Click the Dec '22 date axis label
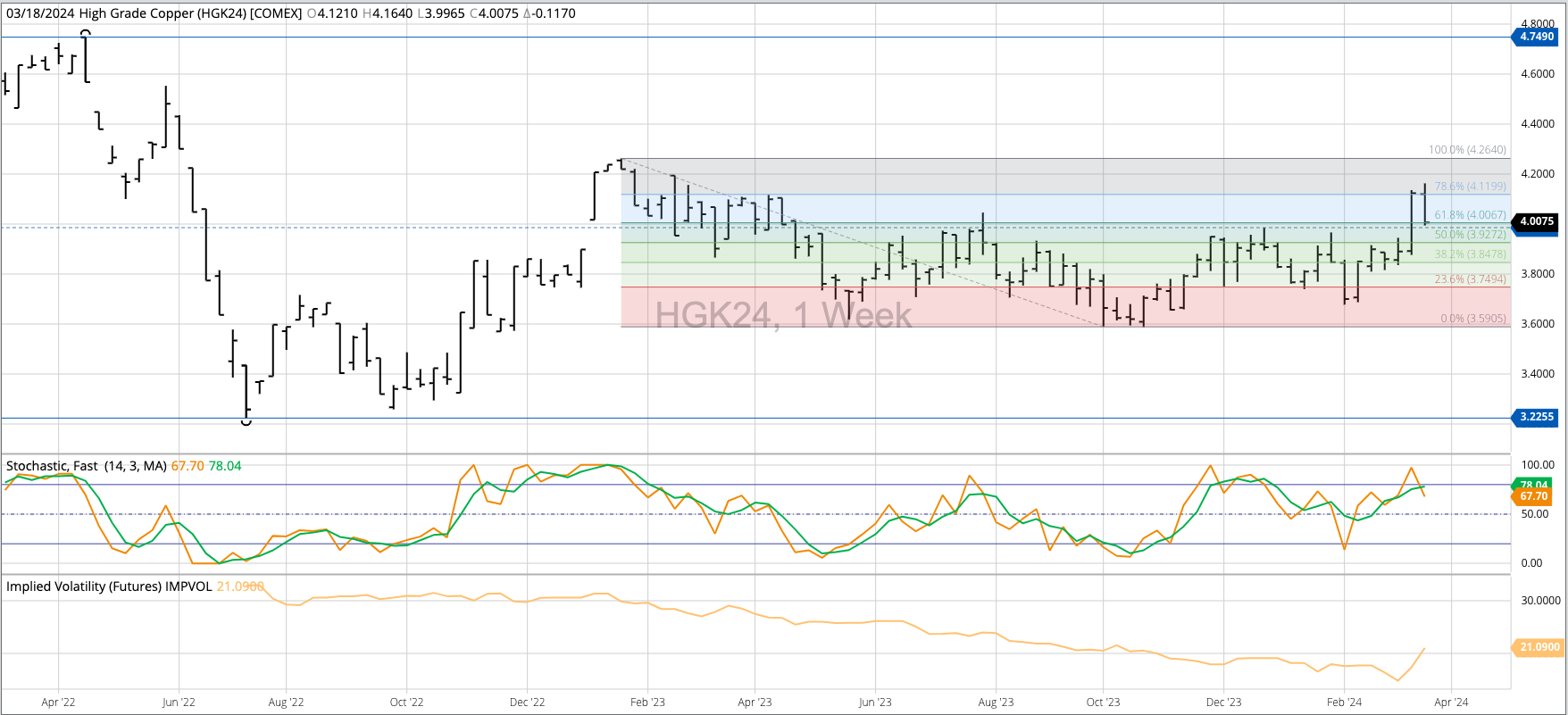The width and height of the screenshot is (1568, 715). pyautogui.click(x=527, y=703)
